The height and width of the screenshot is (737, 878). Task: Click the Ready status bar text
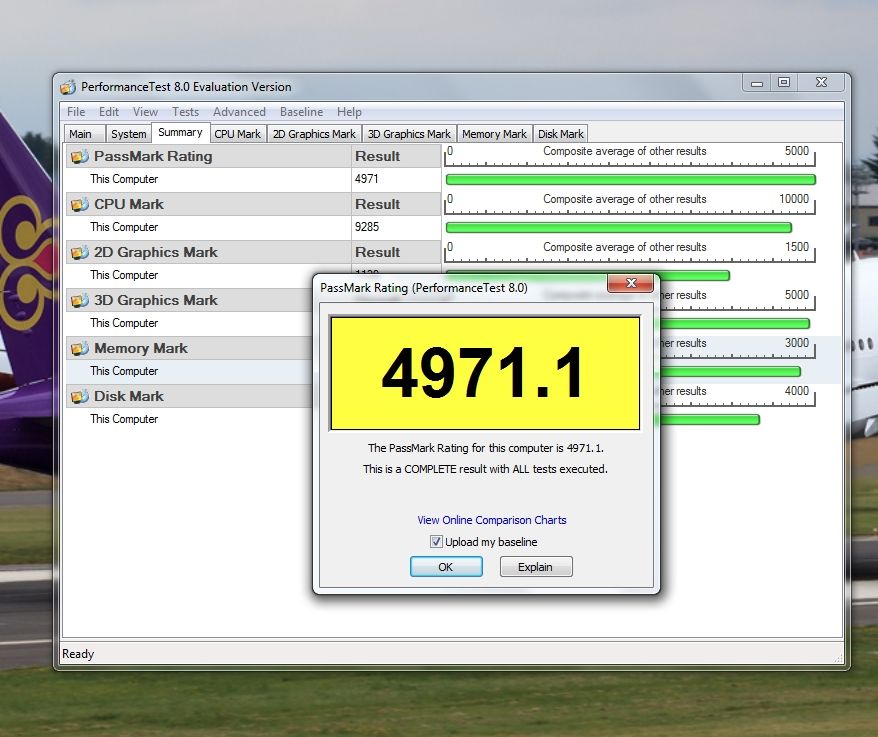78,654
